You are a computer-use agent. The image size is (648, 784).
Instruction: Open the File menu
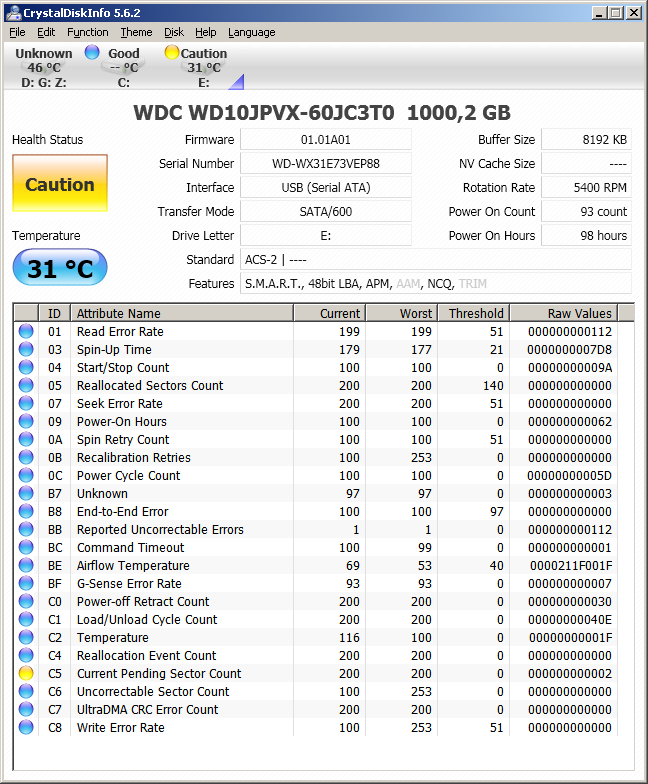tap(17, 32)
